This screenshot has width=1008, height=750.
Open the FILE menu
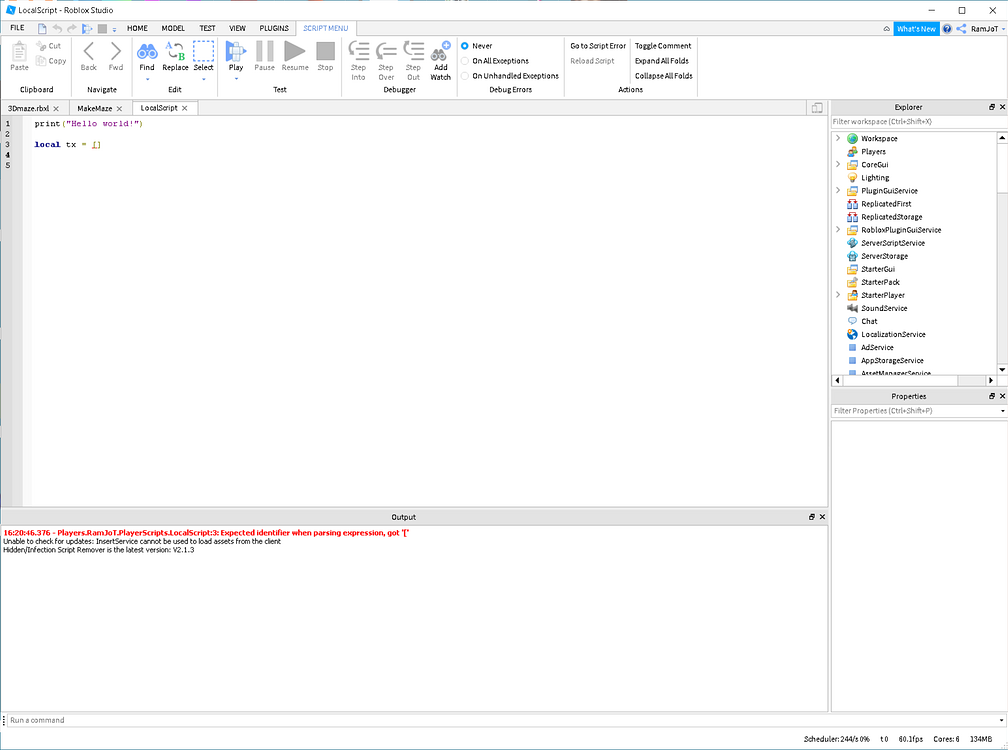pos(17,28)
